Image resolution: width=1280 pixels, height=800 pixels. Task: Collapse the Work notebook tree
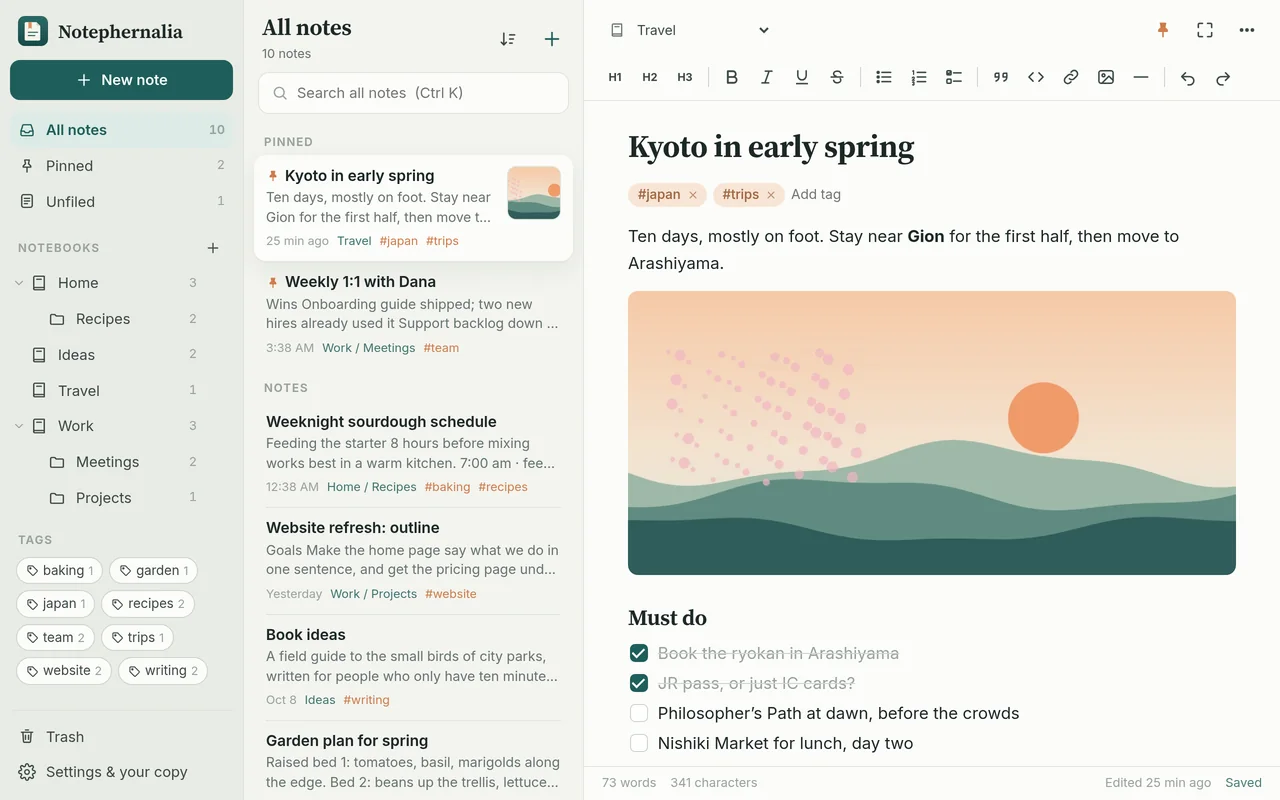click(19, 426)
